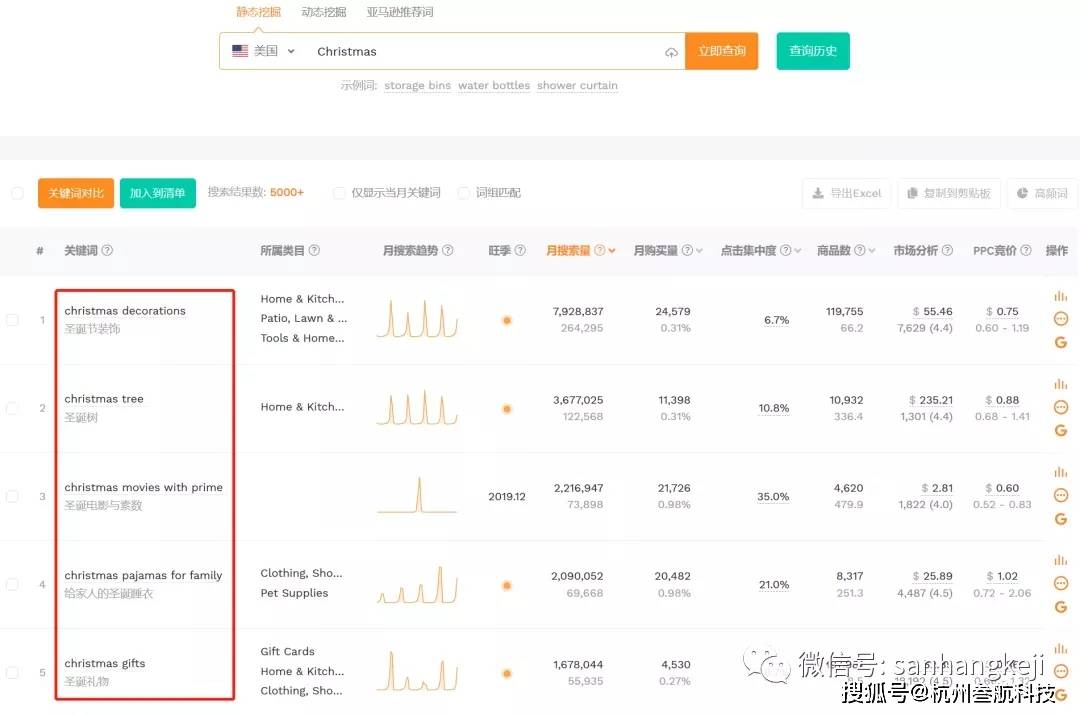Click help icon beside 月搜索趋势 header
Viewport: 1080px width, 716px height.
click(x=448, y=251)
